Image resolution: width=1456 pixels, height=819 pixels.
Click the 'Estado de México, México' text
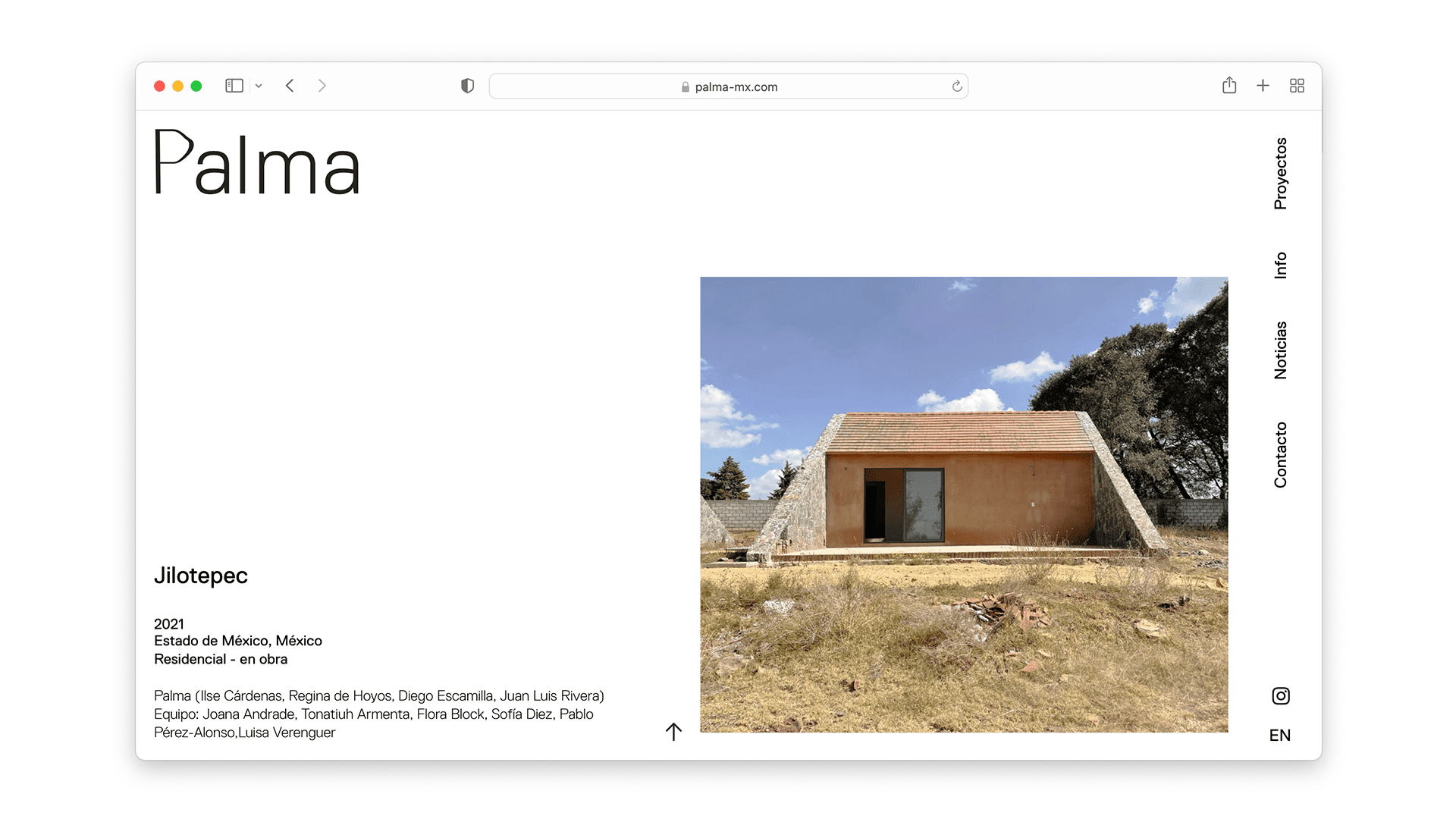click(238, 641)
